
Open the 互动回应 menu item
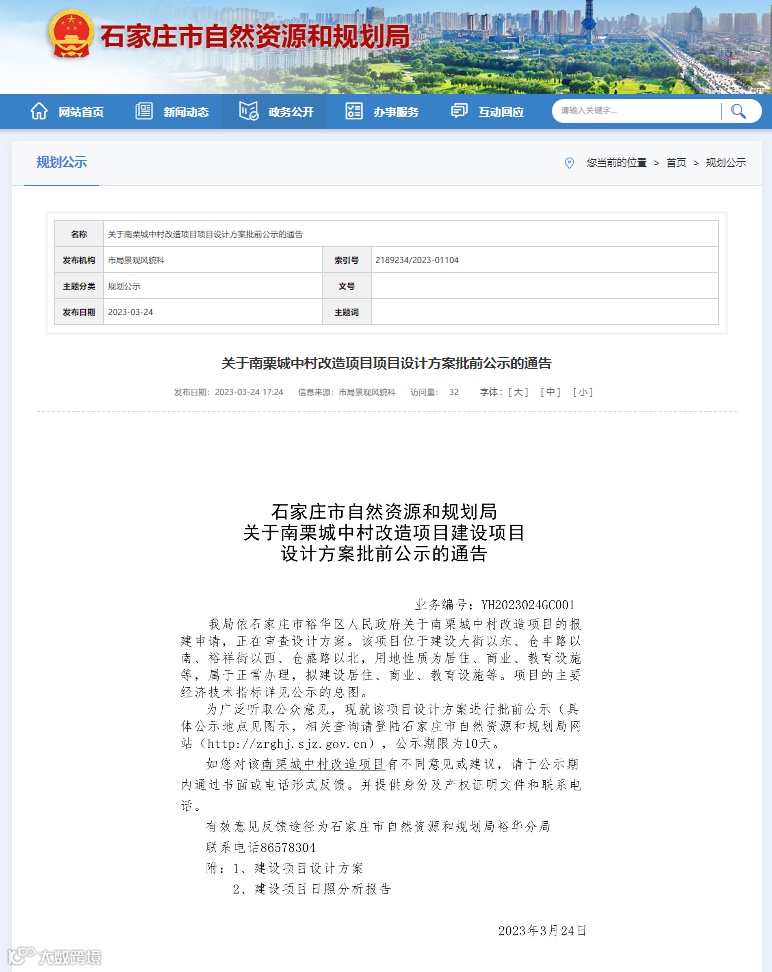click(x=501, y=112)
